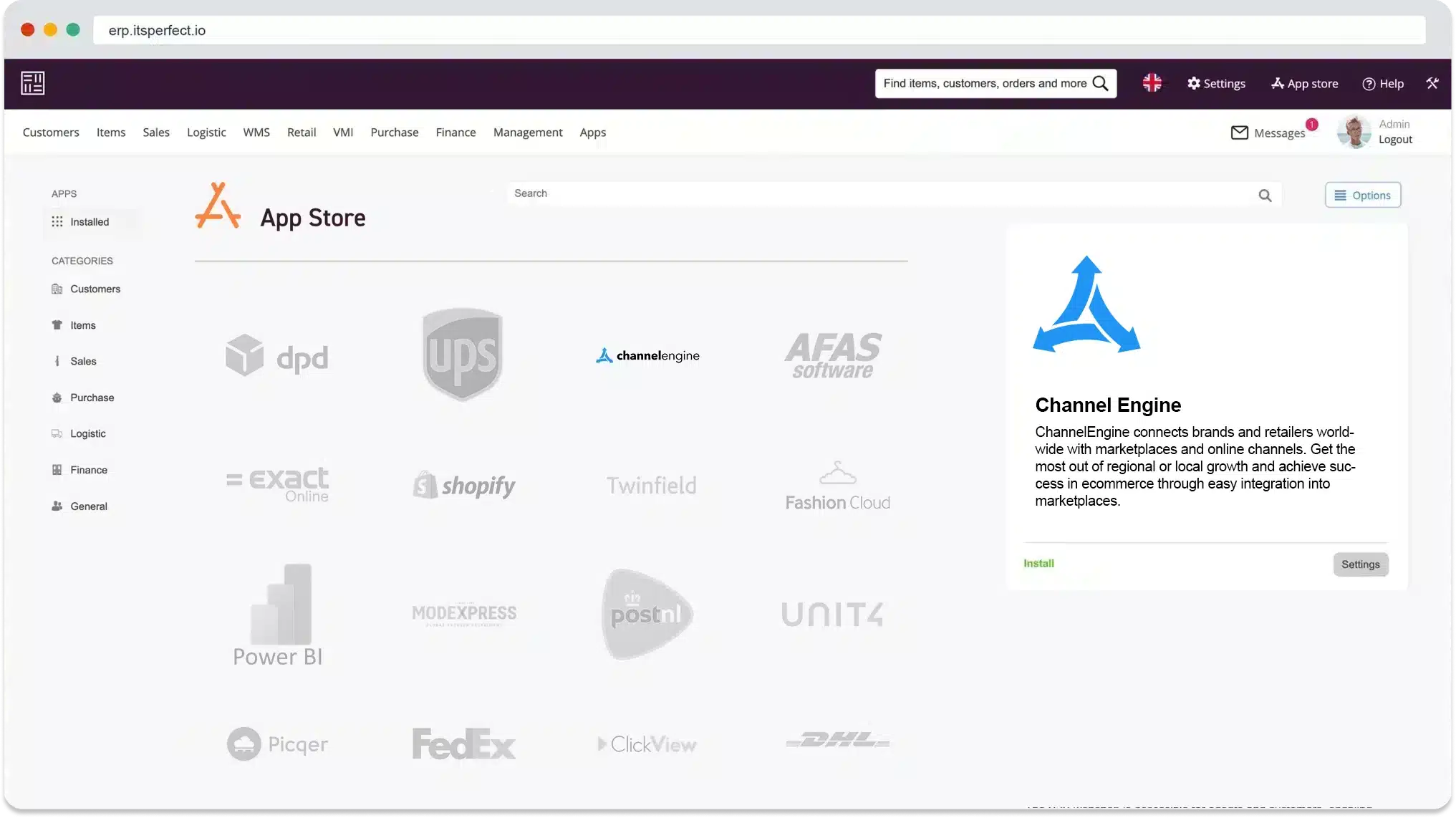Show Installed apps in sidebar
The height and width of the screenshot is (818, 1456).
[x=91, y=222]
